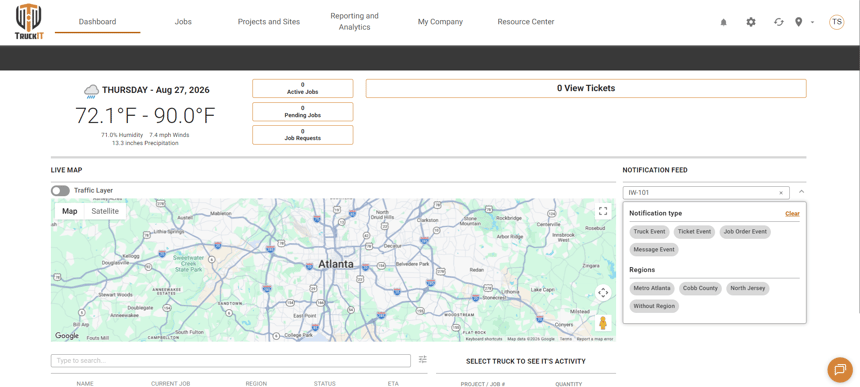Screen dimensions: 860x387
Task: Click the 0 Job Requests box
Action: (303, 135)
